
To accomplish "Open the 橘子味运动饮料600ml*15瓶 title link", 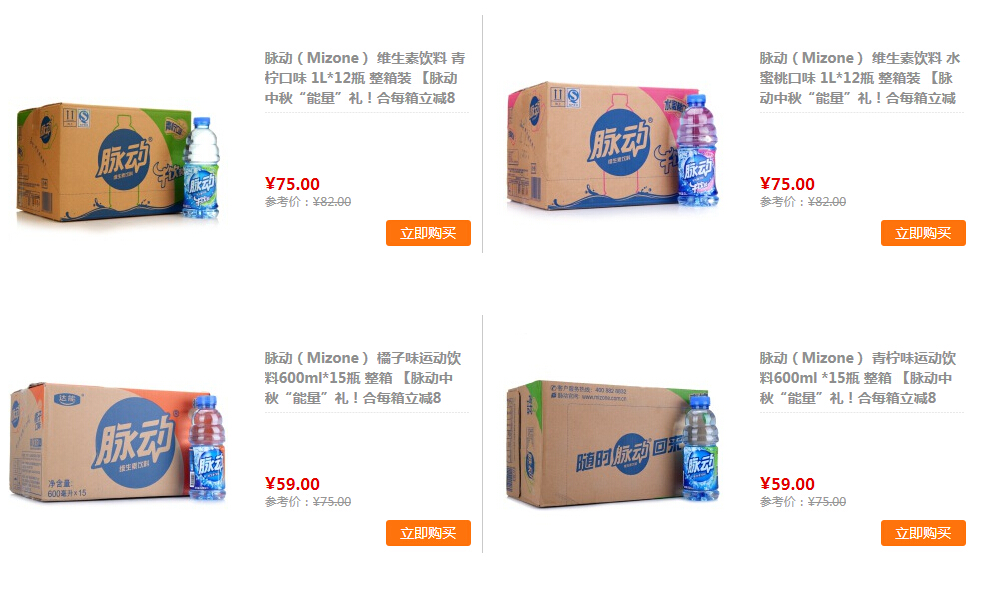I will click(363, 378).
